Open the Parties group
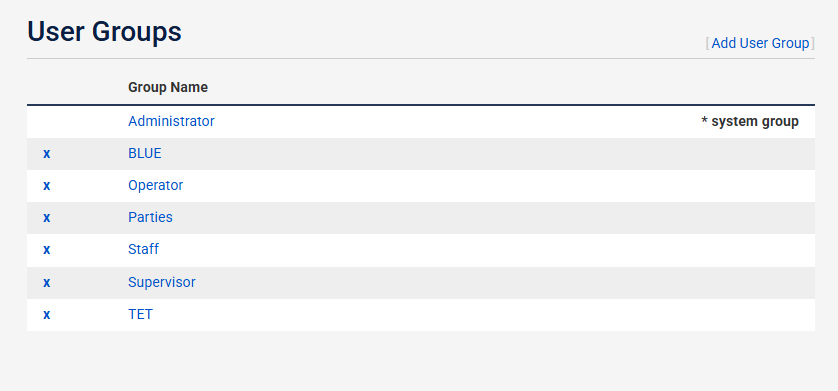This screenshot has height=391, width=838. click(150, 217)
